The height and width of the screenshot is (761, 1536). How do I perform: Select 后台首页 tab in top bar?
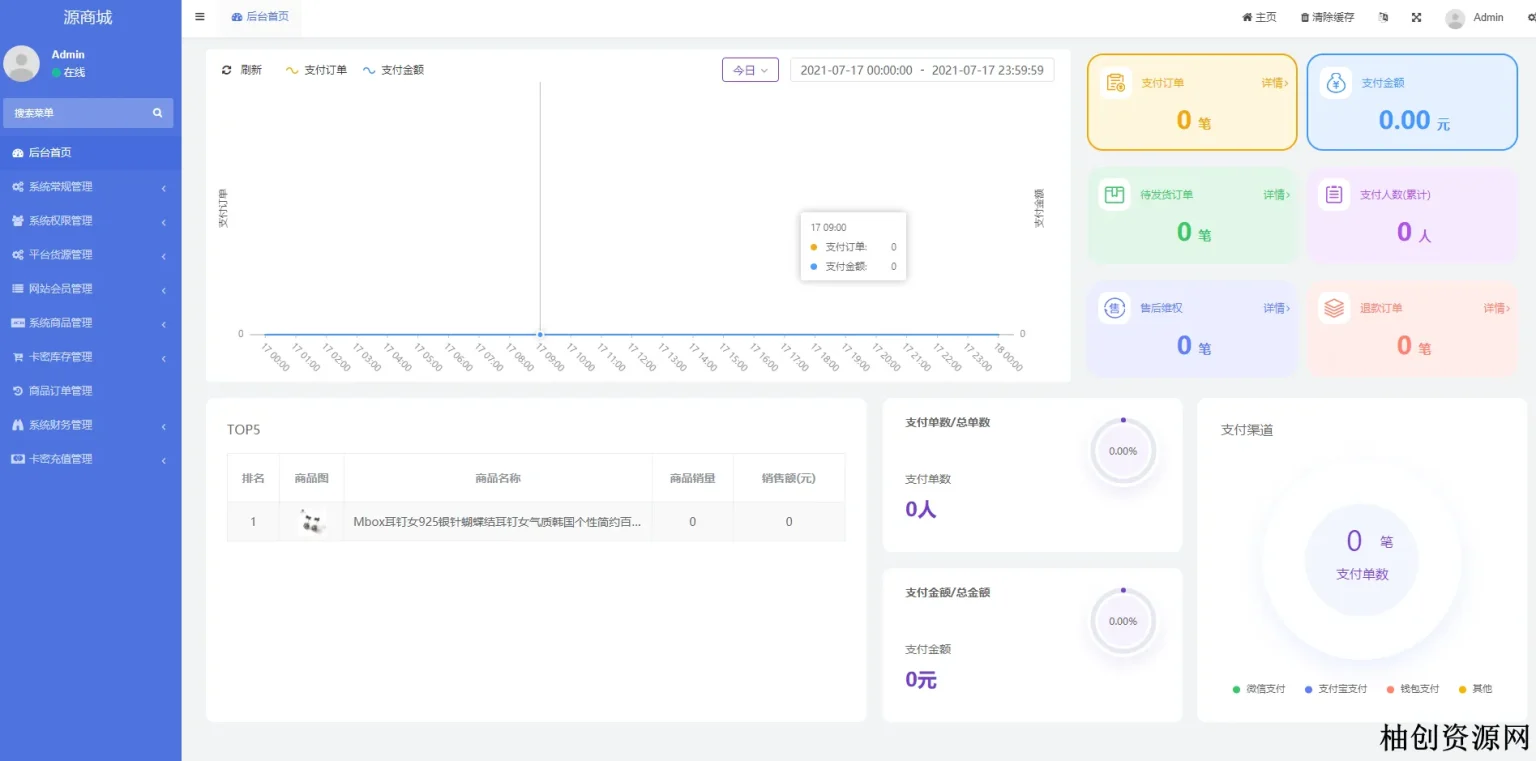coord(260,17)
